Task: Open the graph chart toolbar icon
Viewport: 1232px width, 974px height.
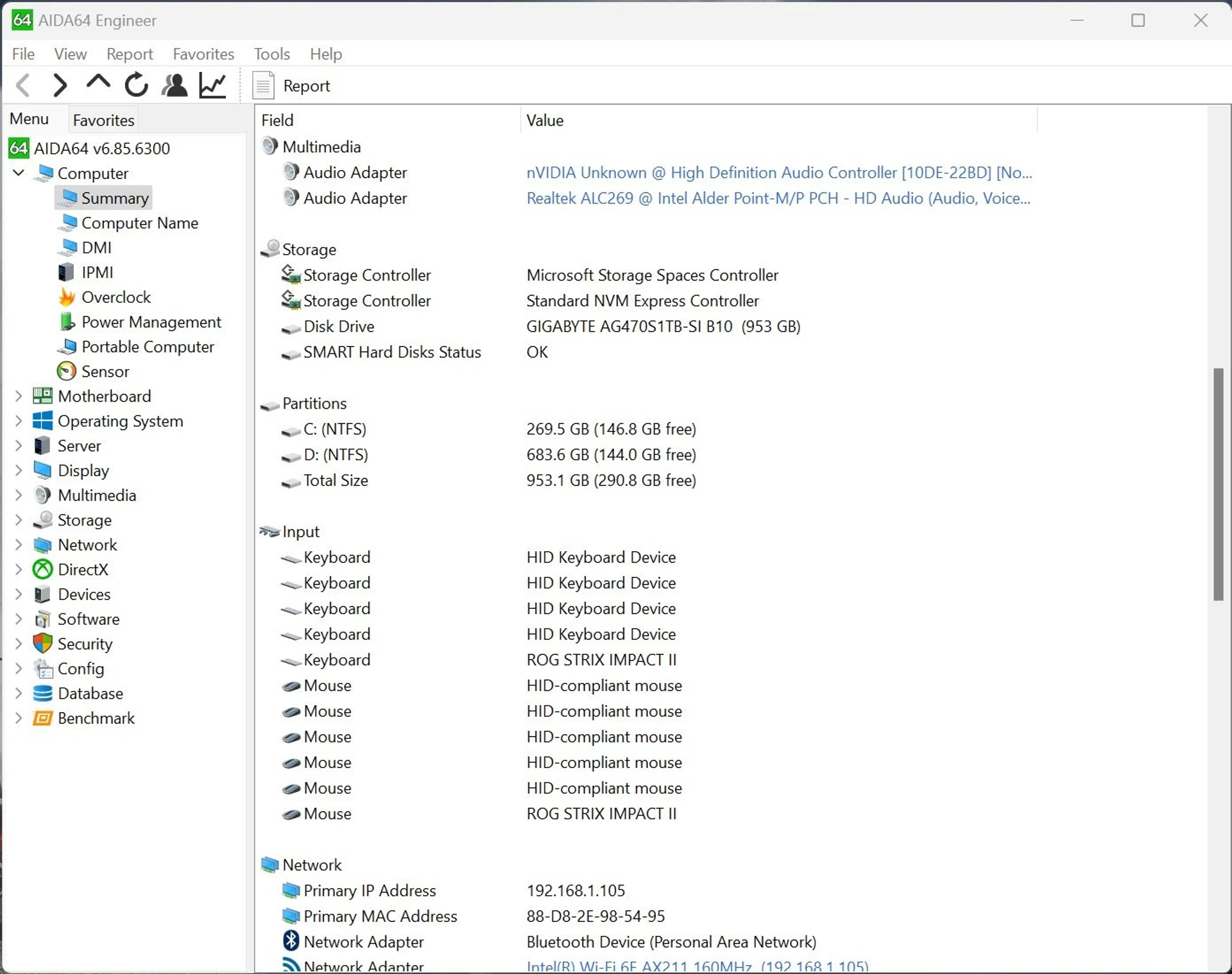Action: [212, 85]
